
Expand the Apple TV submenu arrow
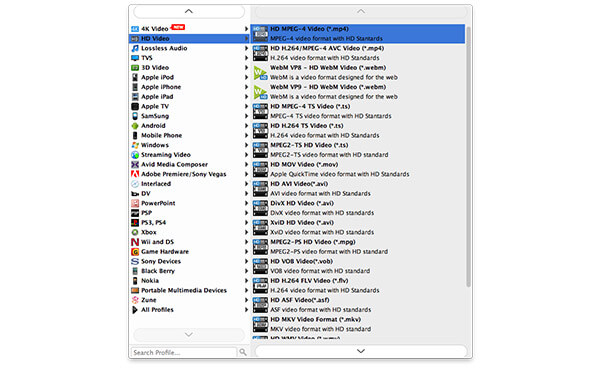[246, 106]
